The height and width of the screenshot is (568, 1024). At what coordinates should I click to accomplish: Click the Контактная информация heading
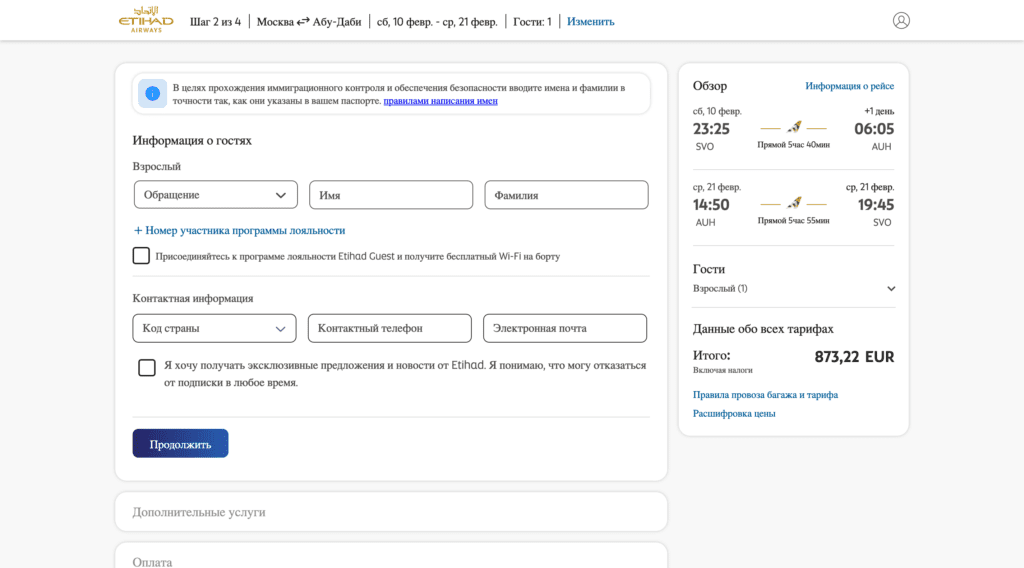(193, 298)
